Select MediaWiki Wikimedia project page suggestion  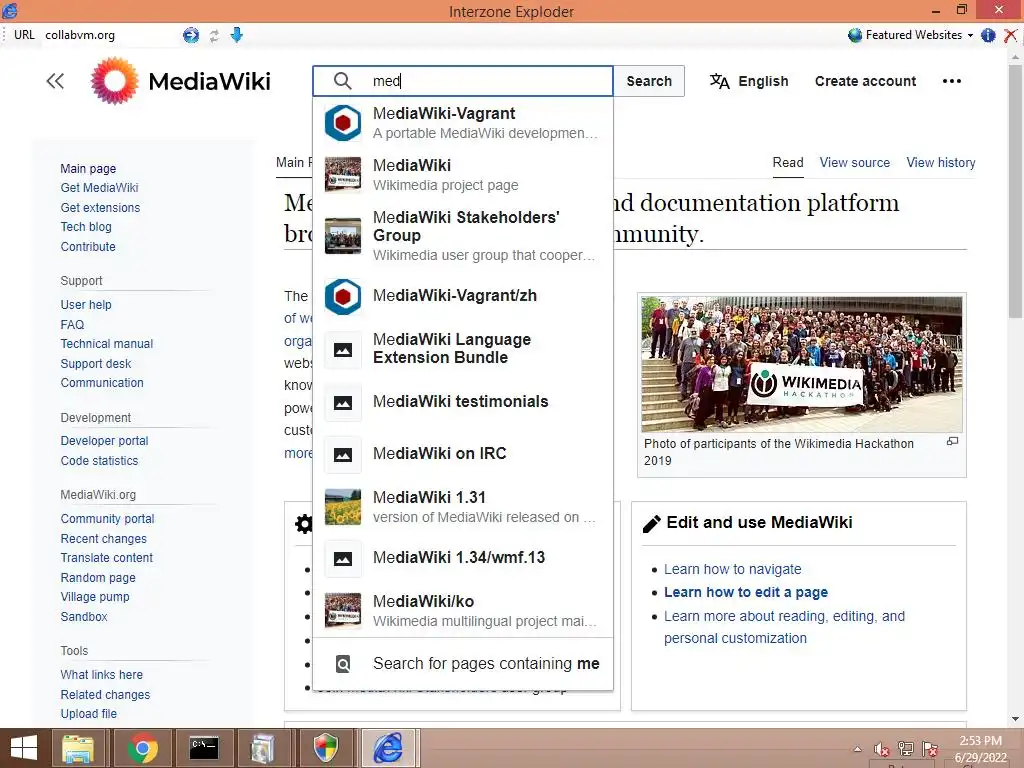[463, 175]
